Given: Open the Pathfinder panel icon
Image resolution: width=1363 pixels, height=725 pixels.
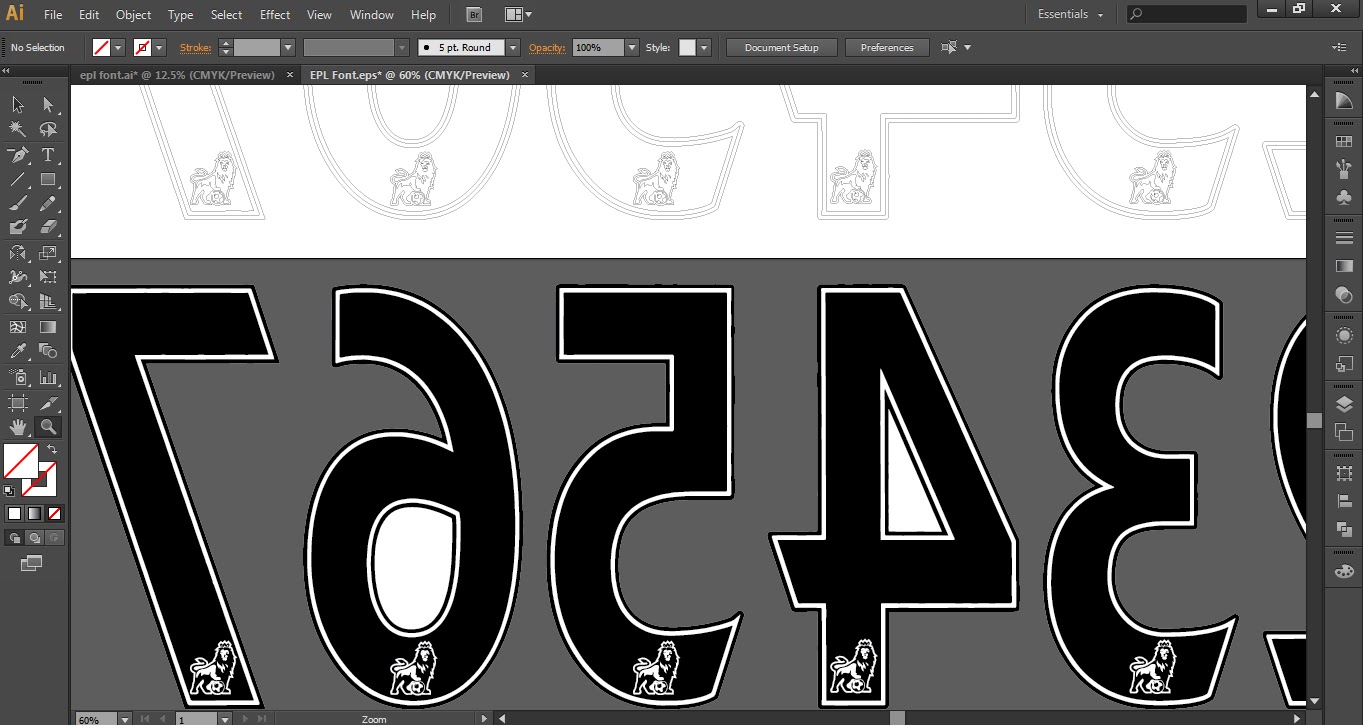Looking at the screenshot, I should pyautogui.click(x=1344, y=529).
